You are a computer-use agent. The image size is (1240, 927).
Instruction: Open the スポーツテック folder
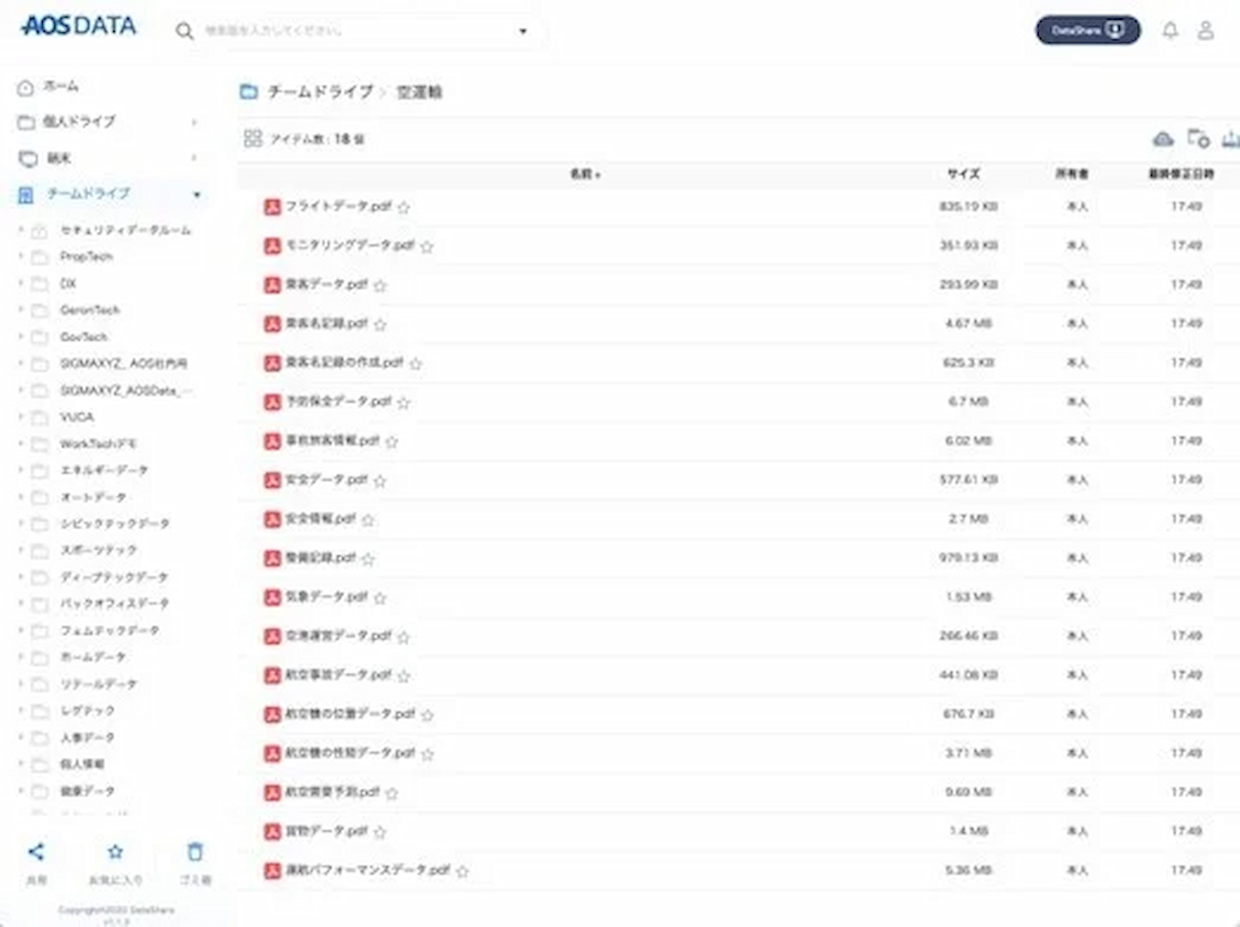[98, 550]
